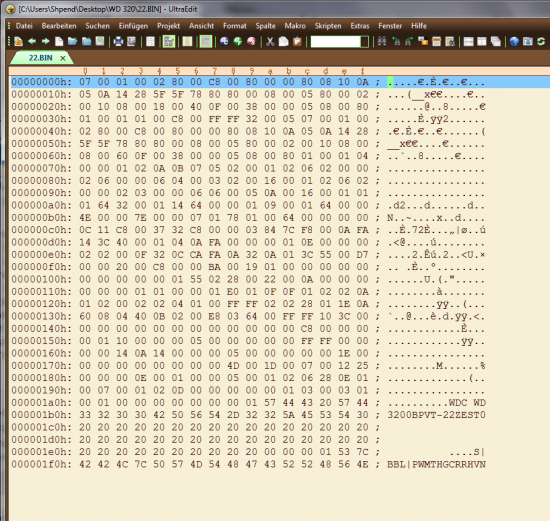Open the Format menu
Image resolution: width=550 pixels, height=521 pixels.
click(x=235, y=26)
